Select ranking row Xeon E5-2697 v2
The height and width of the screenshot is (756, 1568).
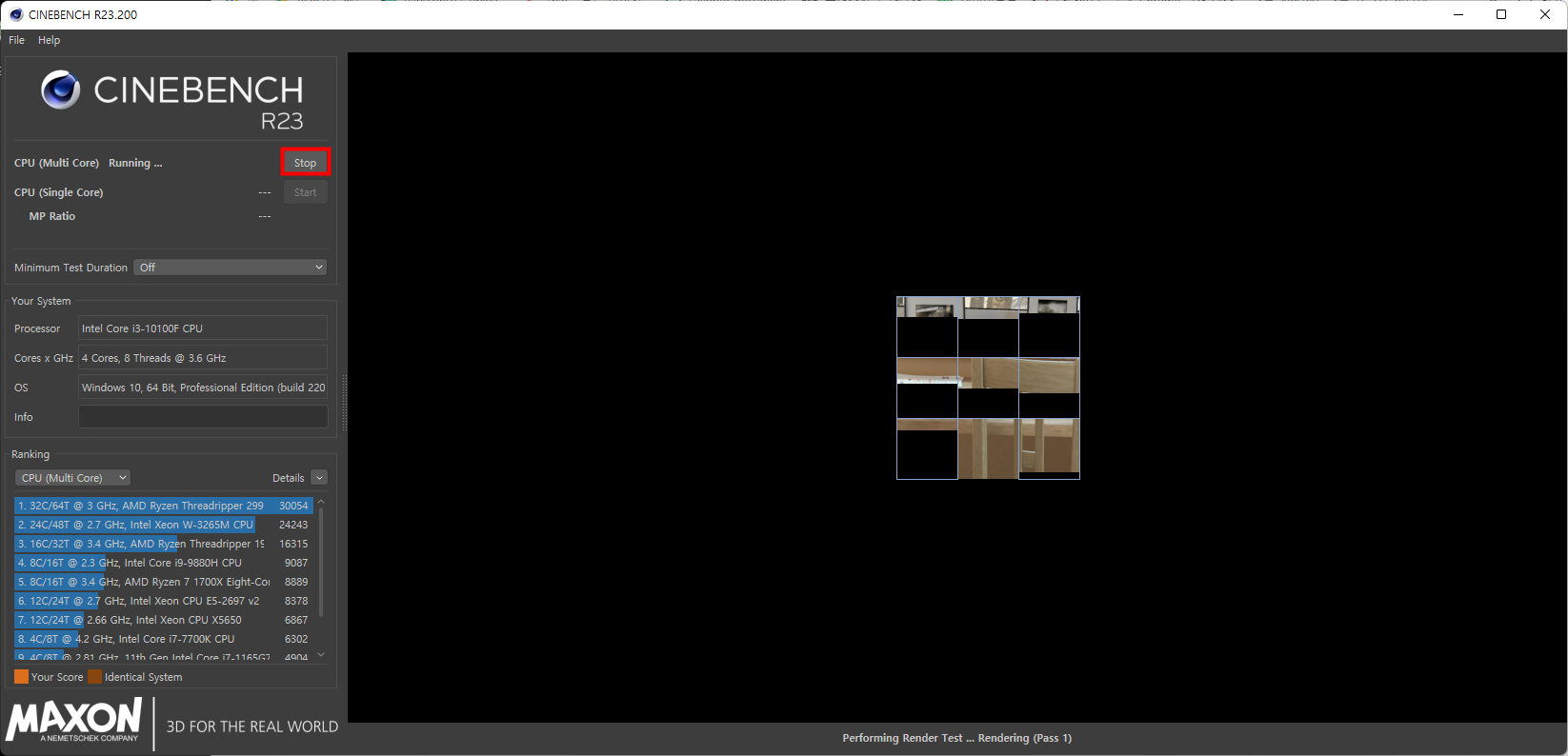pos(164,601)
